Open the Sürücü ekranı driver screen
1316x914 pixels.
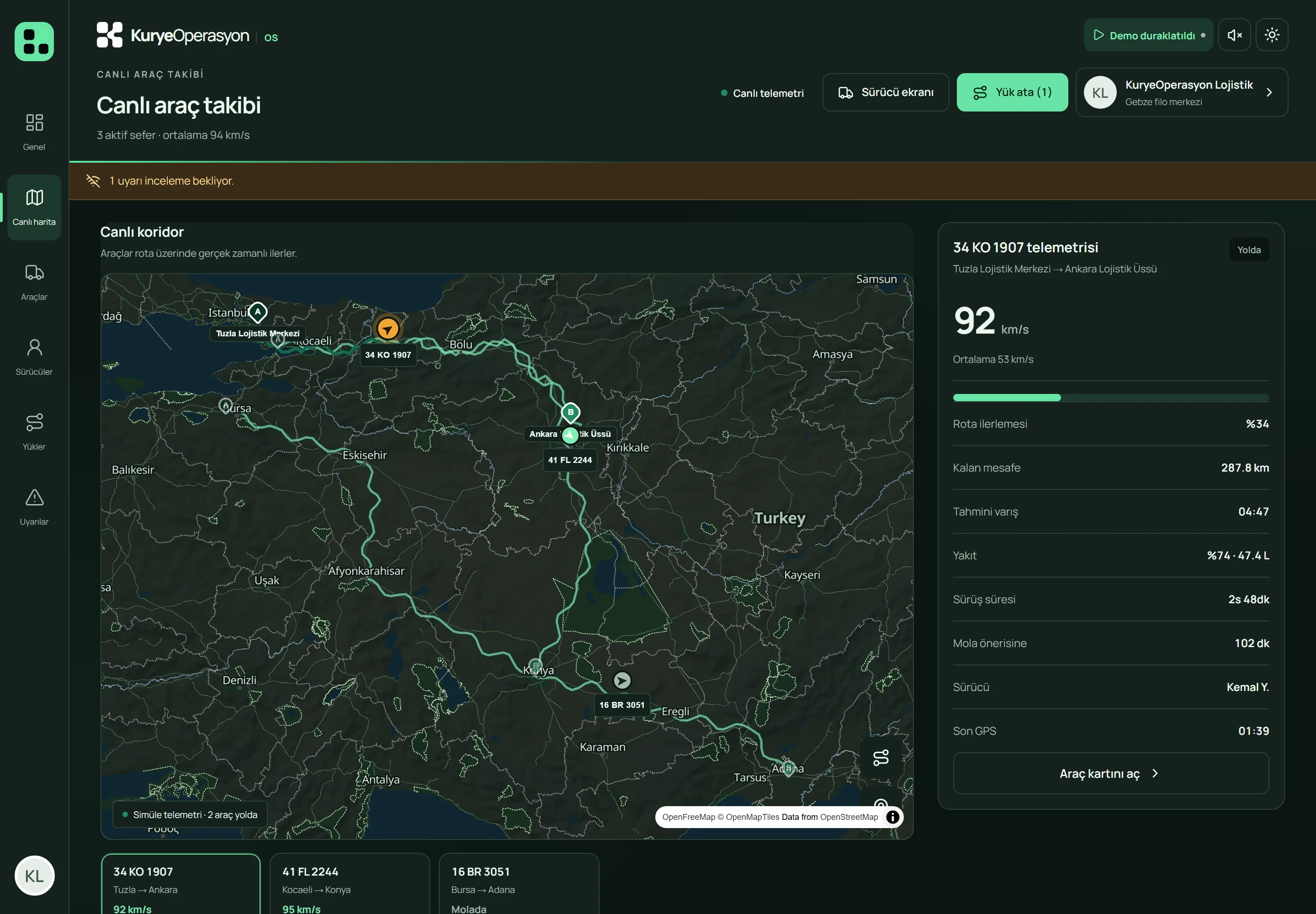886,92
